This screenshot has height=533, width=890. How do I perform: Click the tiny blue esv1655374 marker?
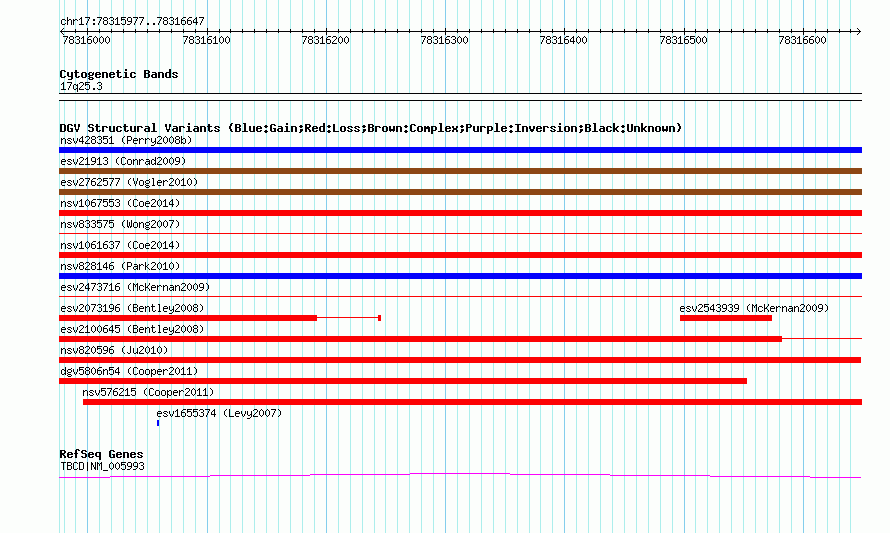pyautogui.click(x=158, y=423)
